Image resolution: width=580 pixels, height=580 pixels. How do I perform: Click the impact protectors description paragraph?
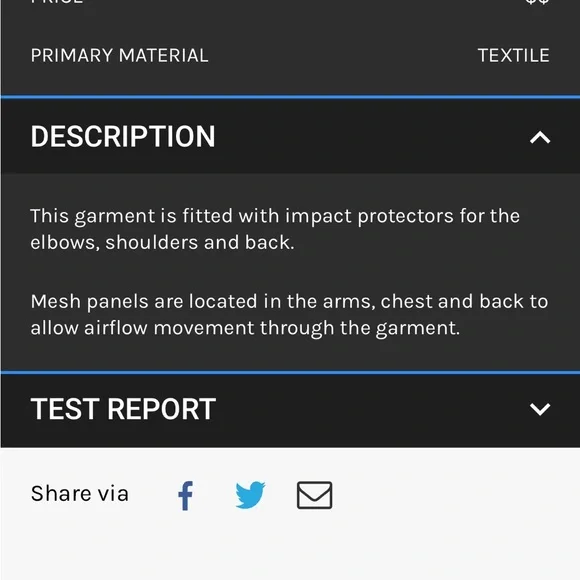click(275, 229)
